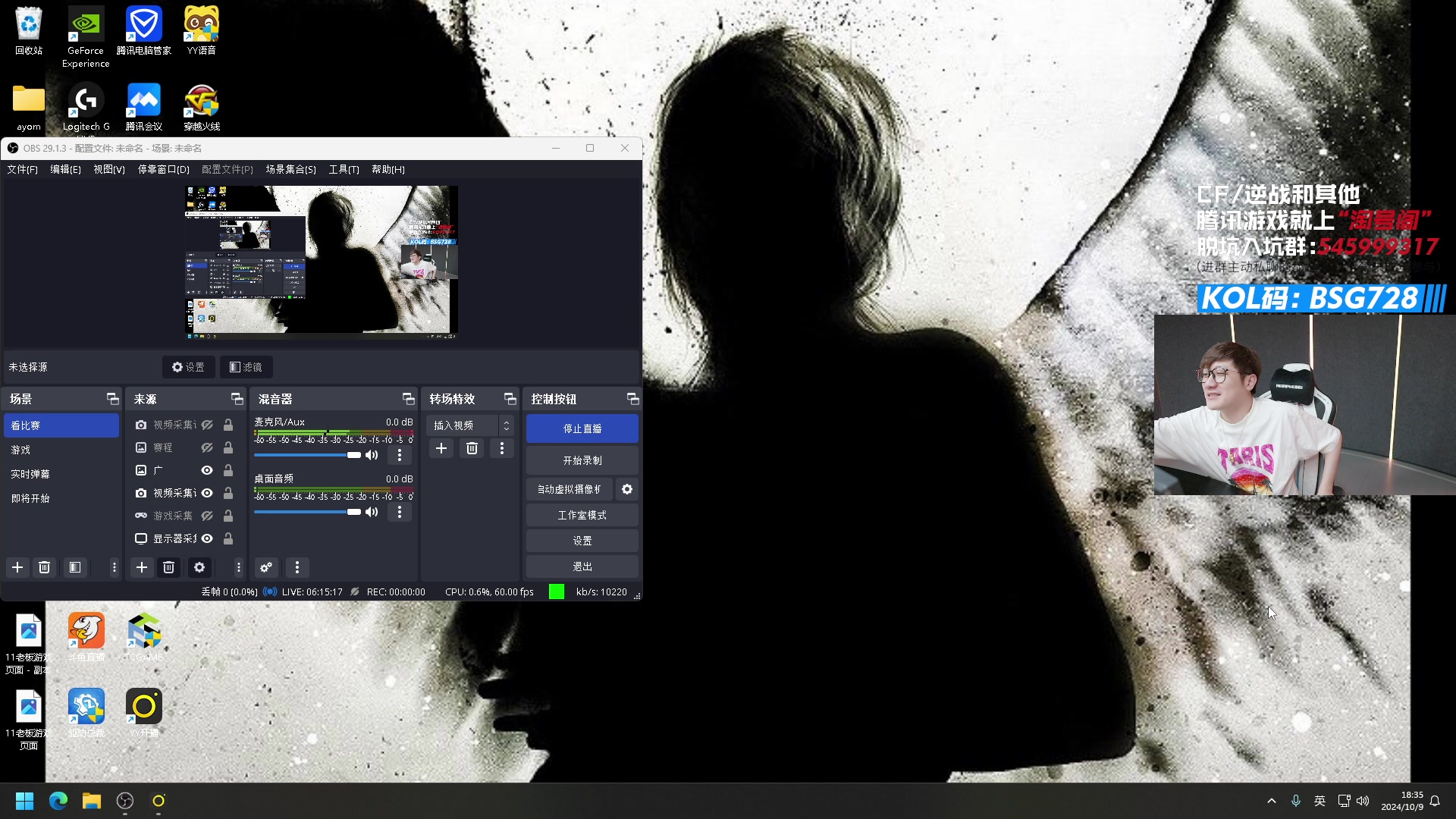Open 桌面音频 options three-dot menu
The image size is (1456, 819).
pos(400,512)
